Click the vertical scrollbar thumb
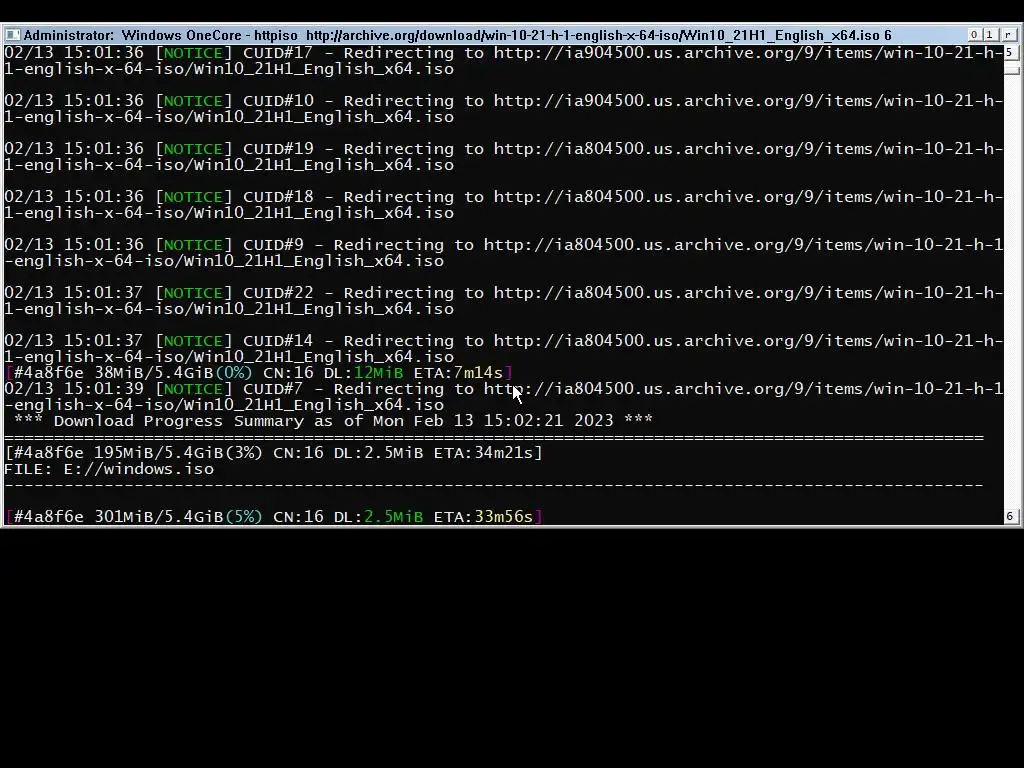This screenshot has width=1024, height=768. coord(1011,69)
